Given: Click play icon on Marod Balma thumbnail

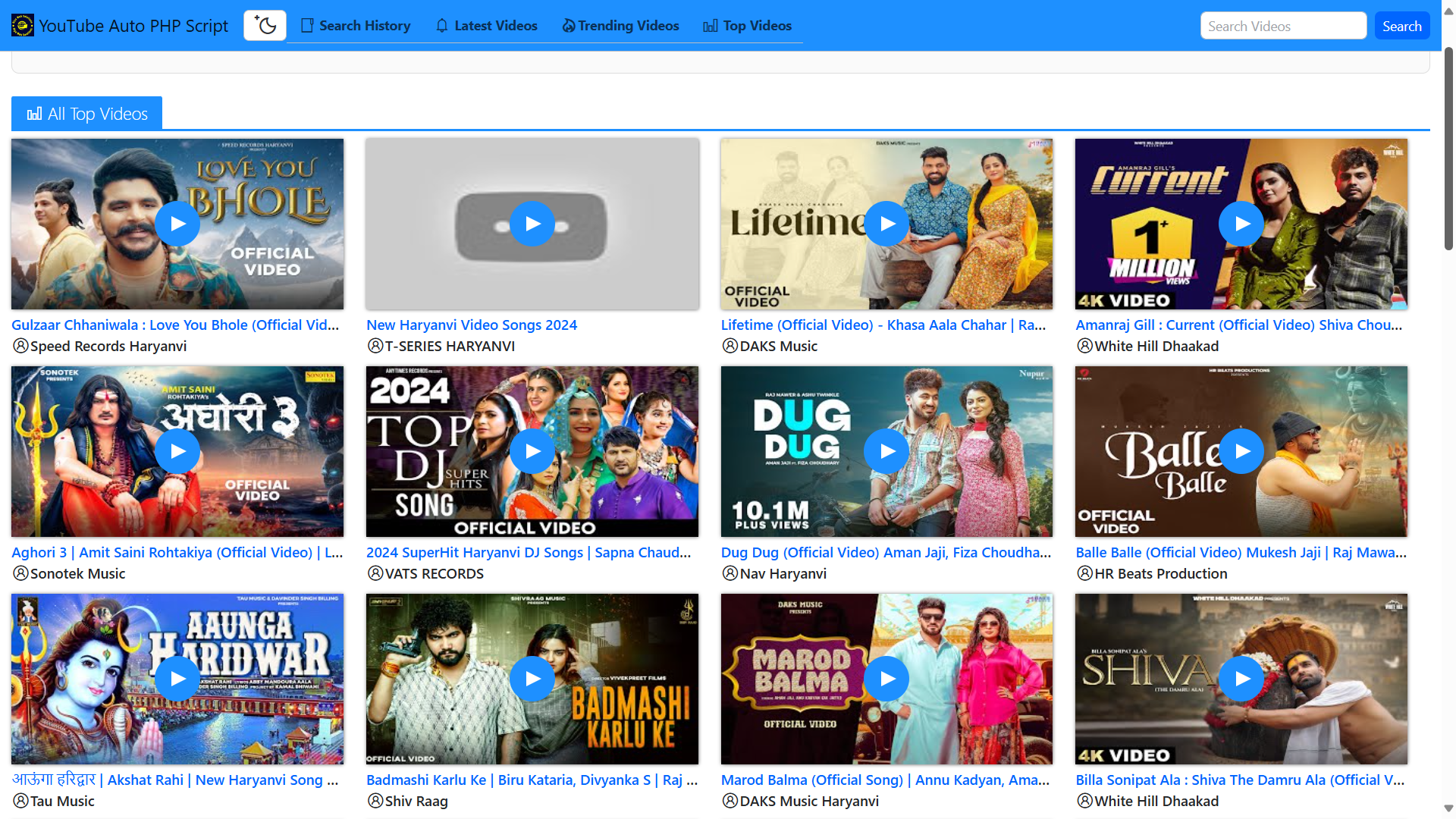Looking at the screenshot, I should click(x=886, y=679).
